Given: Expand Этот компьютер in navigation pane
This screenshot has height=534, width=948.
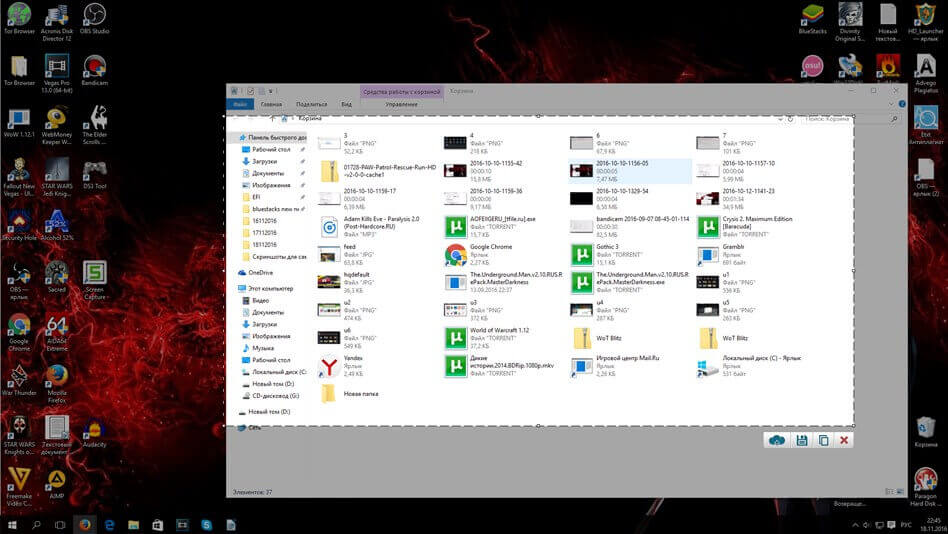Looking at the screenshot, I should [x=271, y=288].
